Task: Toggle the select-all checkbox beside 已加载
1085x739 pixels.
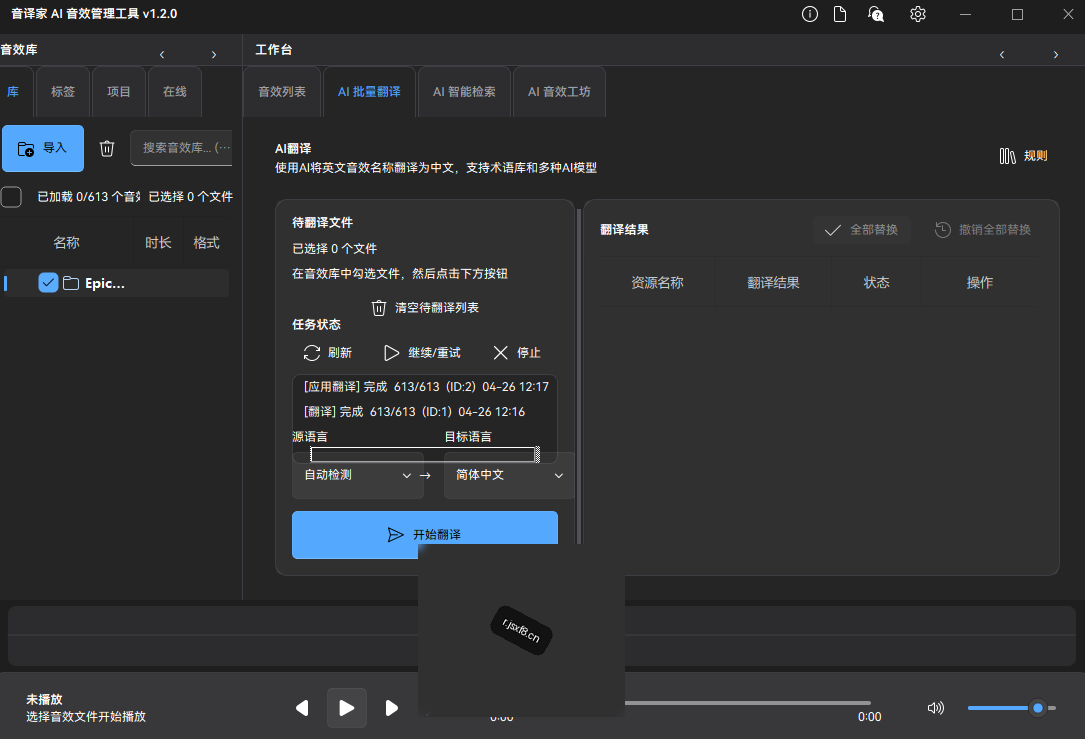Action: tap(11, 197)
